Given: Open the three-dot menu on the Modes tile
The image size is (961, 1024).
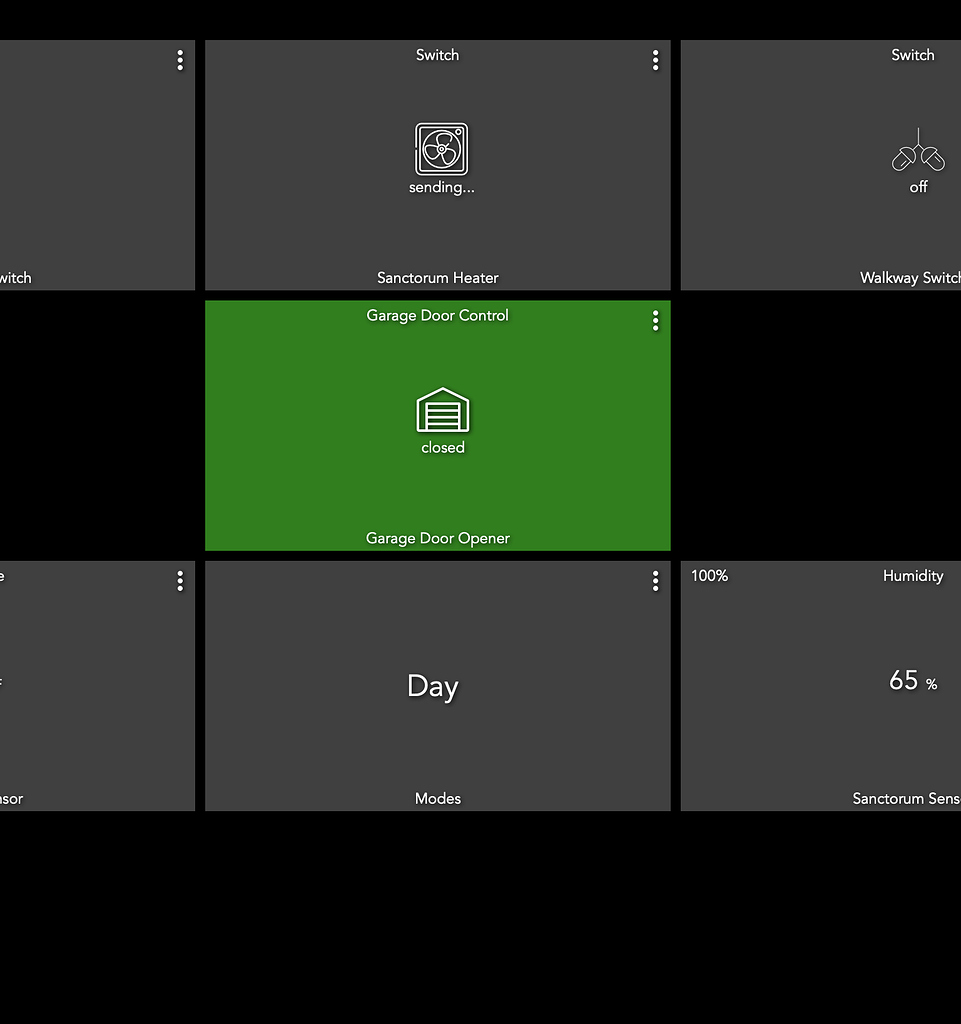Looking at the screenshot, I should [655, 580].
